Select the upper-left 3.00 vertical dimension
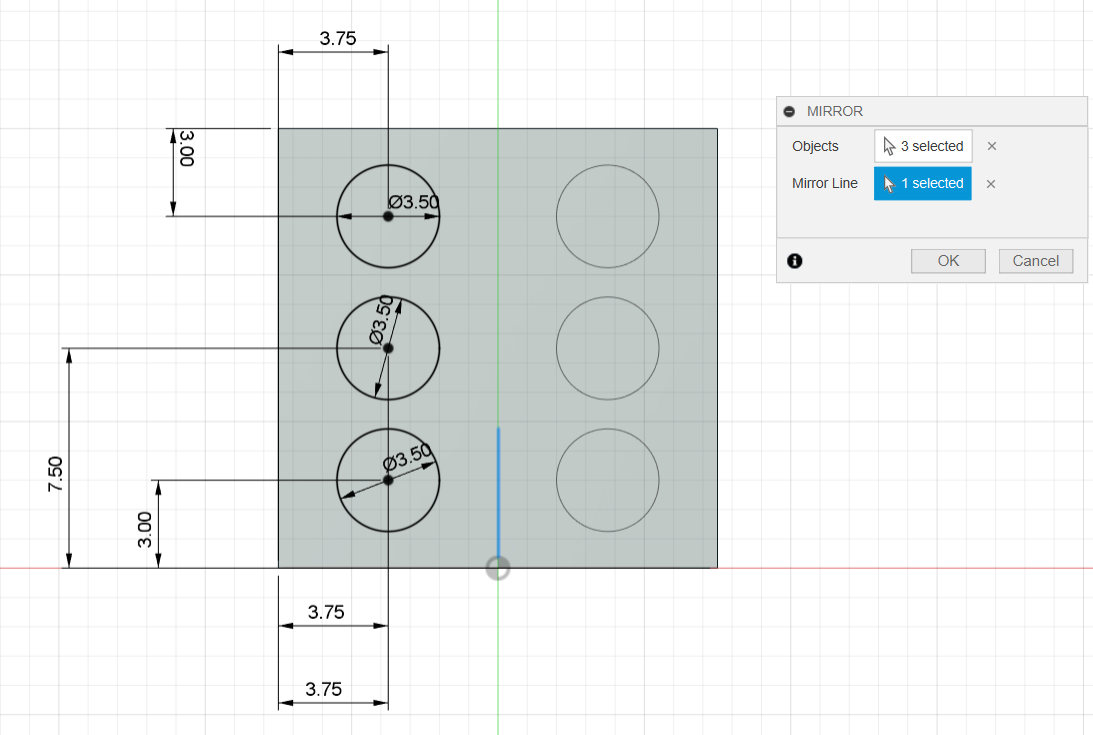The width and height of the screenshot is (1093, 735). click(x=186, y=147)
